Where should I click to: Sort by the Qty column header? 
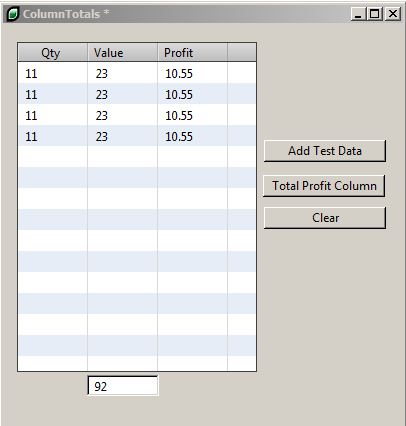pos(53,52)
